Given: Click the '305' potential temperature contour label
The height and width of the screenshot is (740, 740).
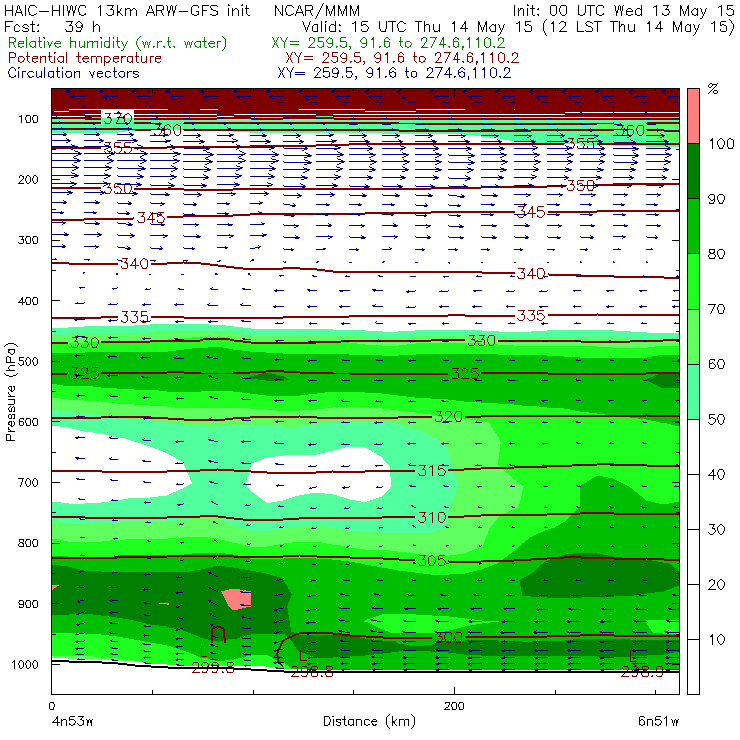Looking at the screenshot, I should 432,561.
